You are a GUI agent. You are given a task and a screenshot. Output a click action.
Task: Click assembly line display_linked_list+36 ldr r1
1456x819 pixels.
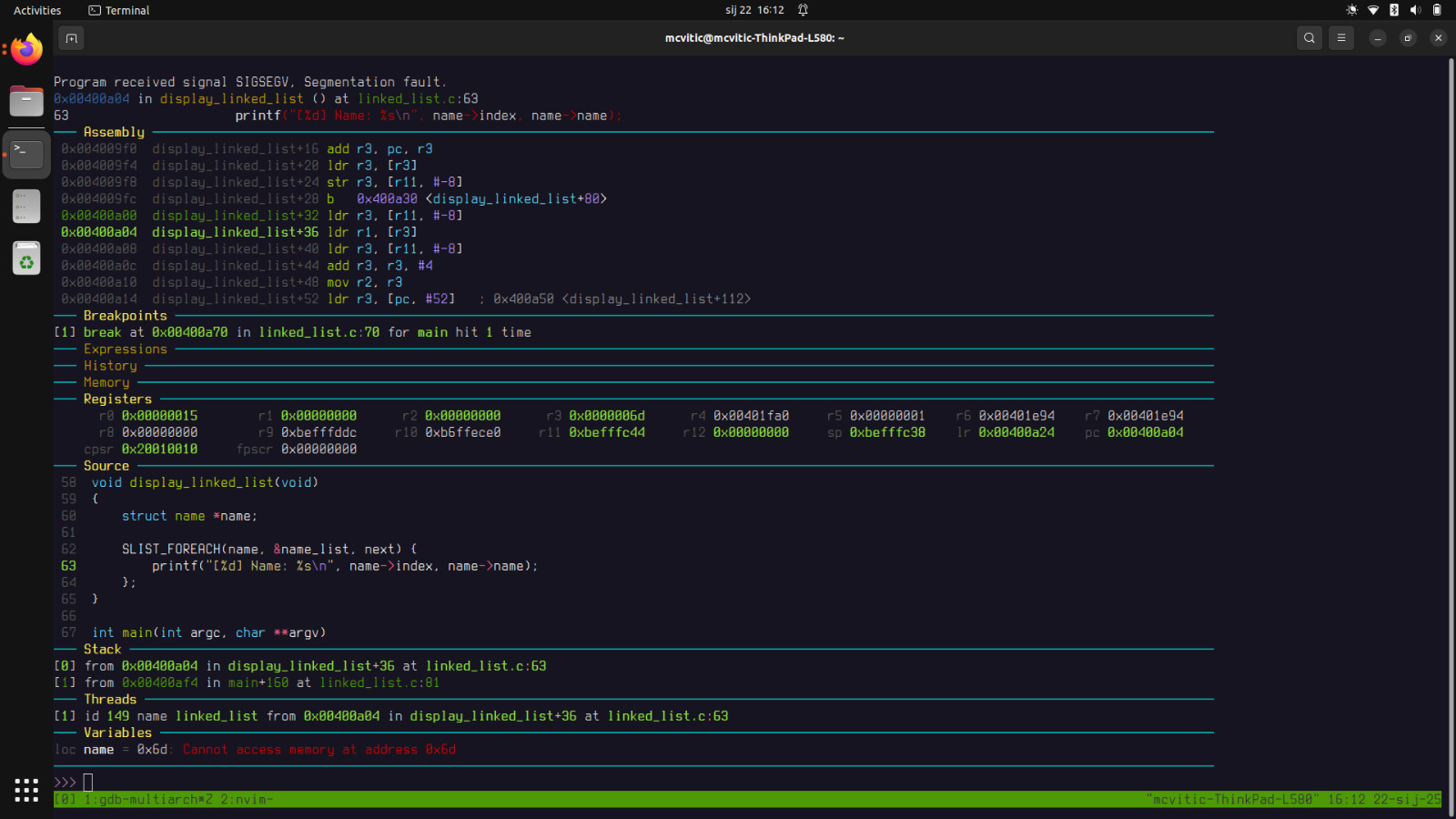[x=239, y=232]
